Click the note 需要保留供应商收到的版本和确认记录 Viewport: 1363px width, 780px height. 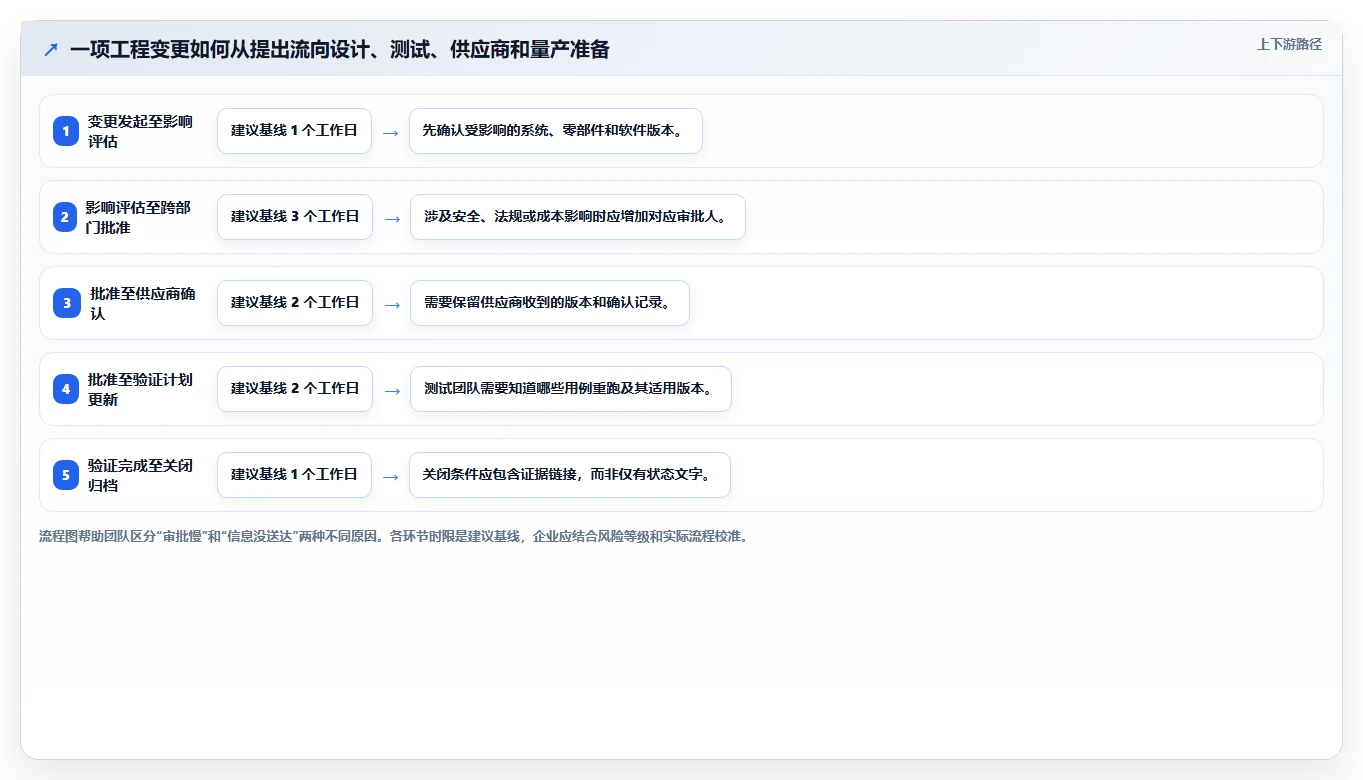coord(550,303)
